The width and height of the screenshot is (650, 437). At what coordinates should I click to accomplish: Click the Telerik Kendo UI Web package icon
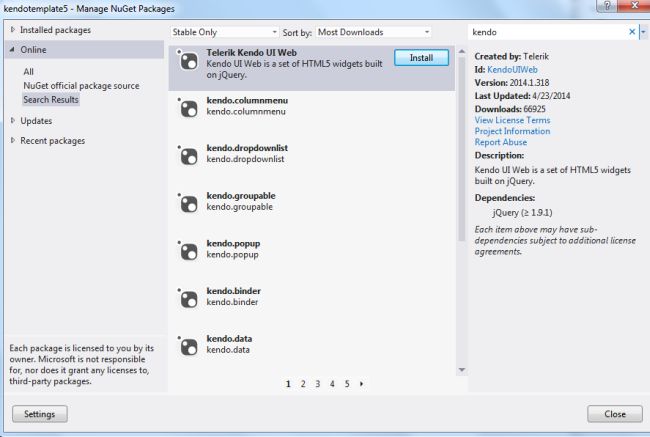pos(189,61)
